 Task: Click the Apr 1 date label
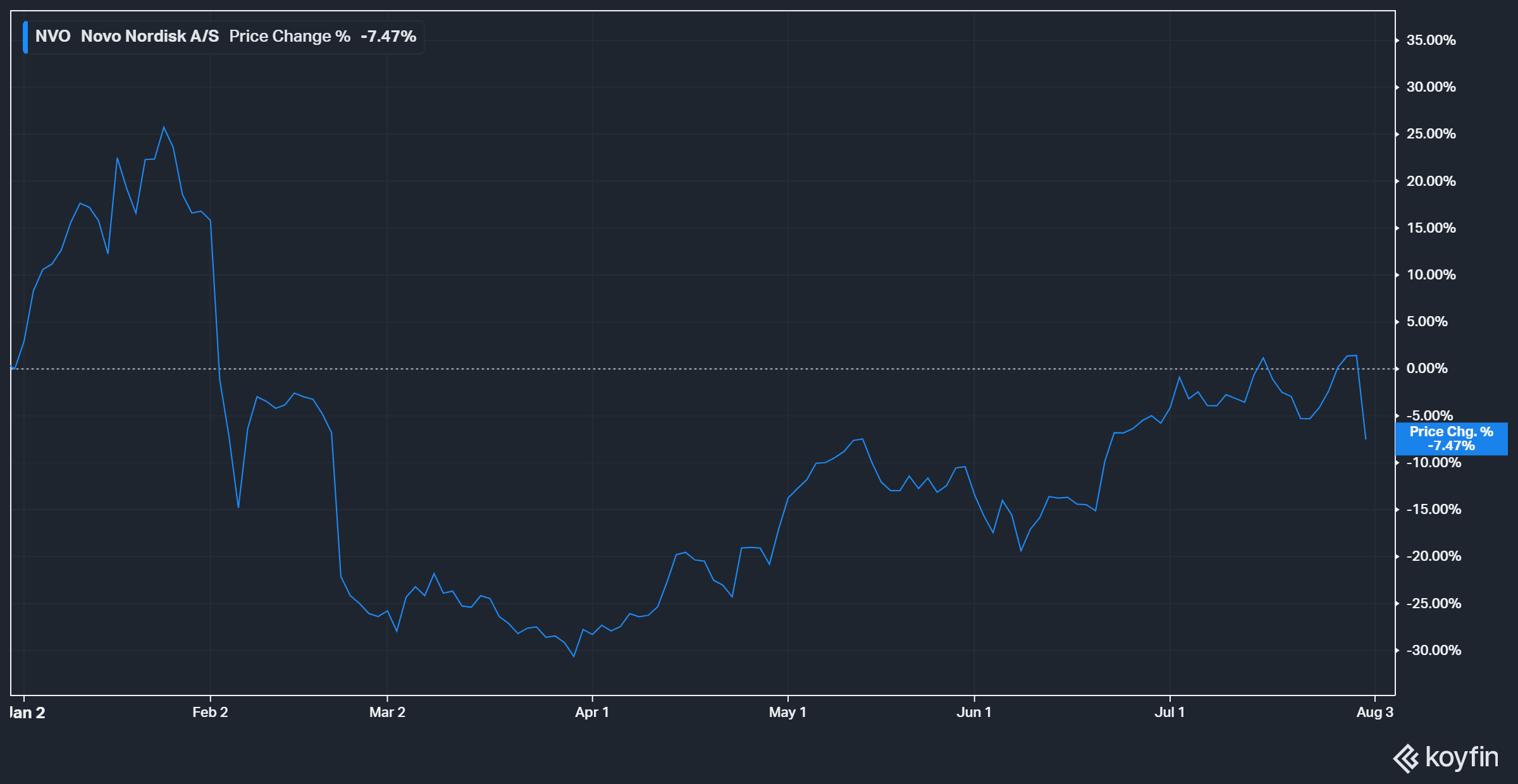592,713
